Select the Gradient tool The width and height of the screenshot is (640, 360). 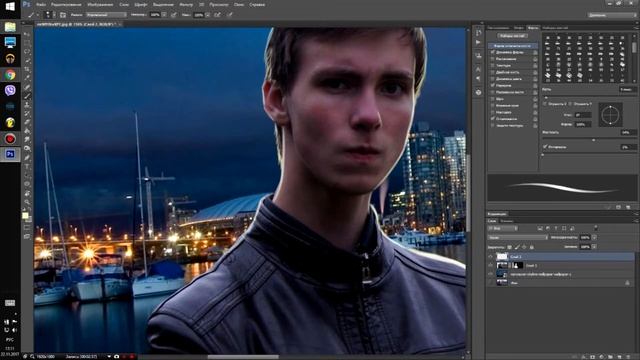click(27, 131)
